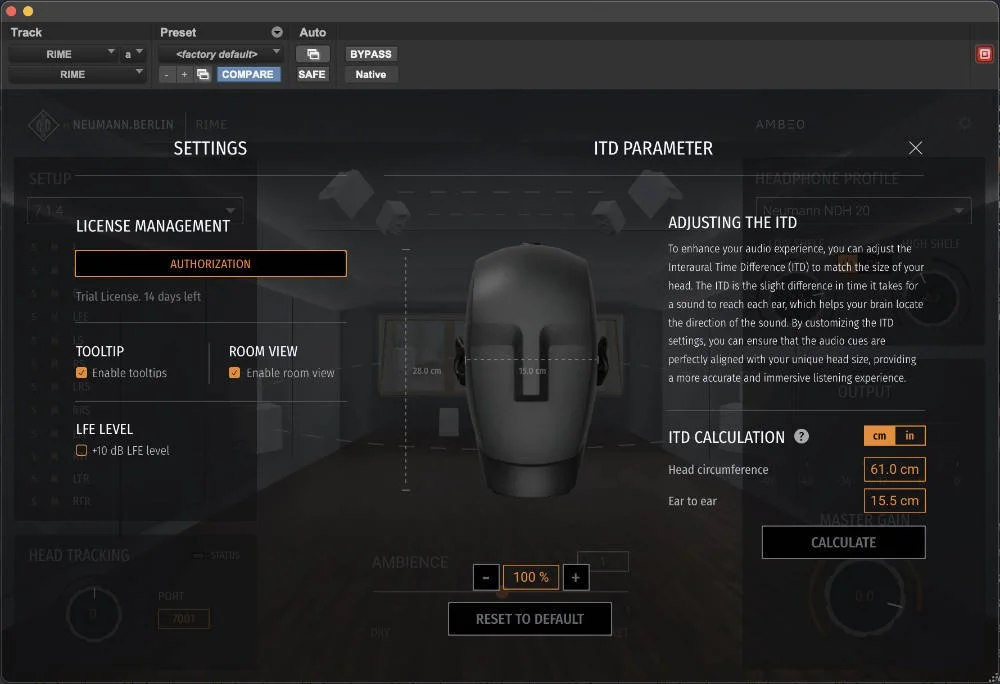This screenshot has height=684, width=1000.
Task: Toggle the COMPARE button
Action: click(x=247, y=75)
